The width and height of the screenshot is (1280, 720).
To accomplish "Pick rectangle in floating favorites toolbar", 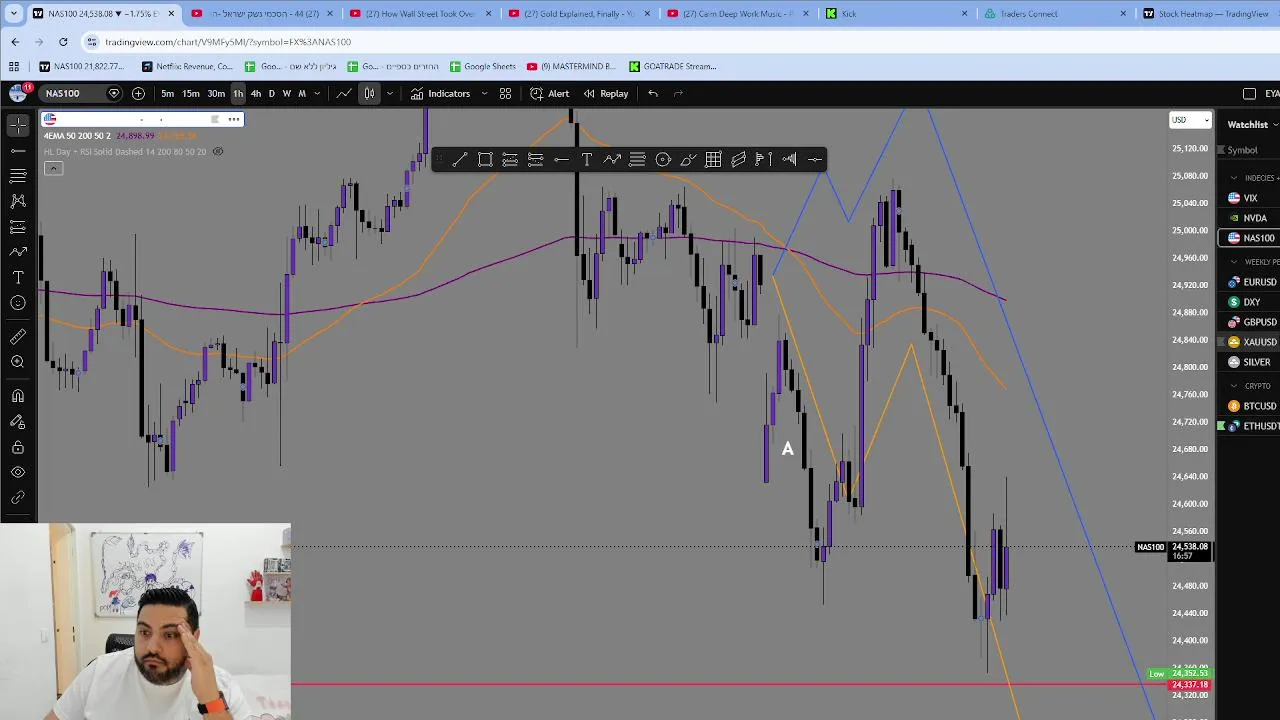I will click(485, 159).
